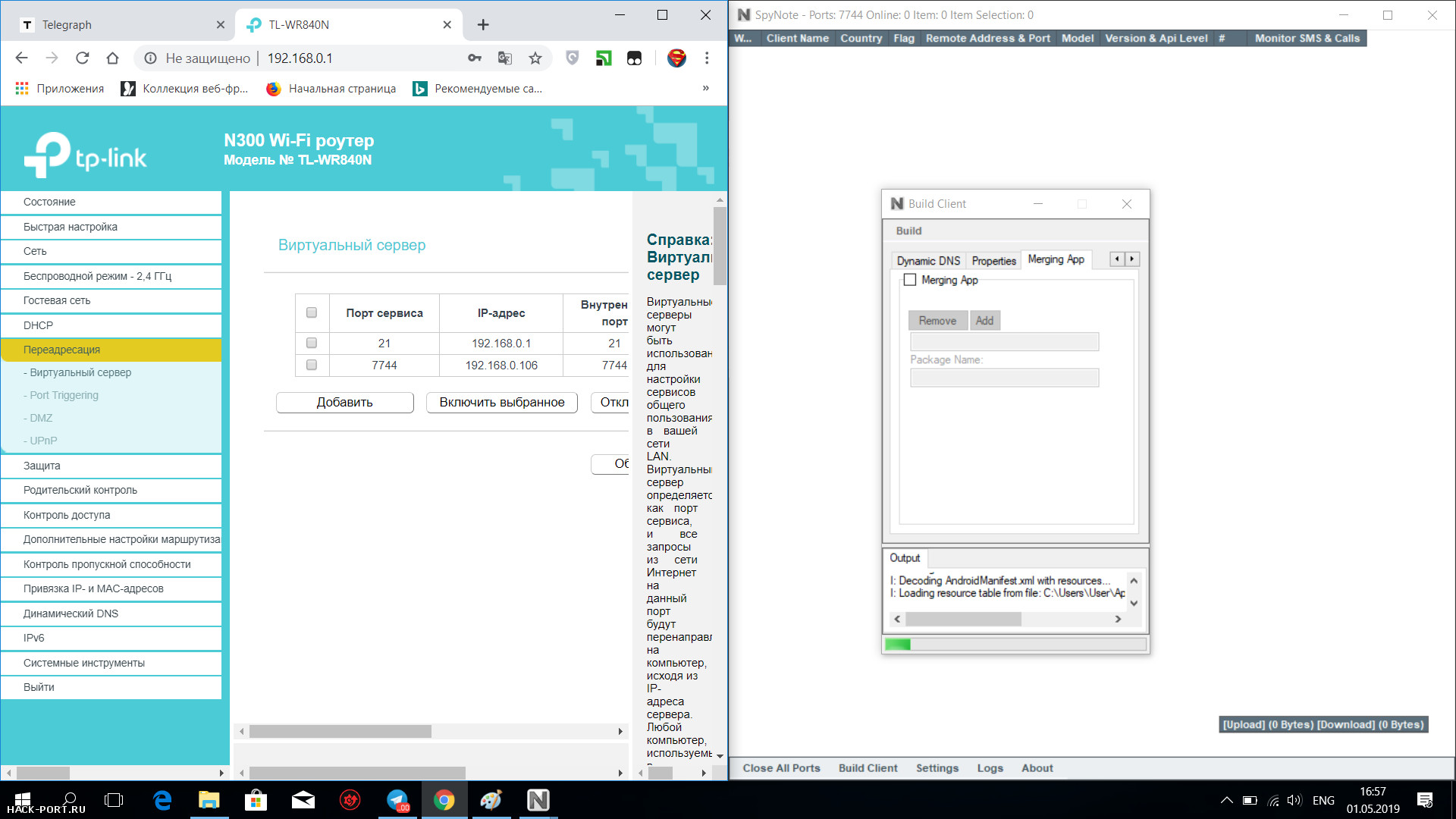Launch Microsoft Edge from taskbar
The height and width of the screenshot is (819, 1456).
point(162,800)
